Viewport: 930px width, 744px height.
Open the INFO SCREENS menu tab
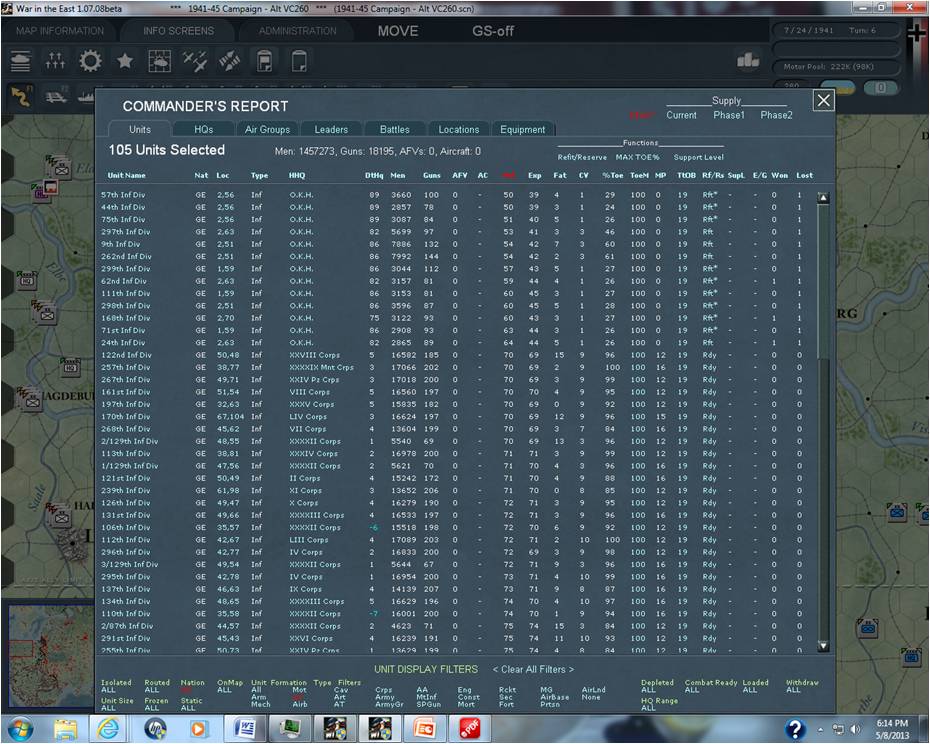[x=179, y=31]
